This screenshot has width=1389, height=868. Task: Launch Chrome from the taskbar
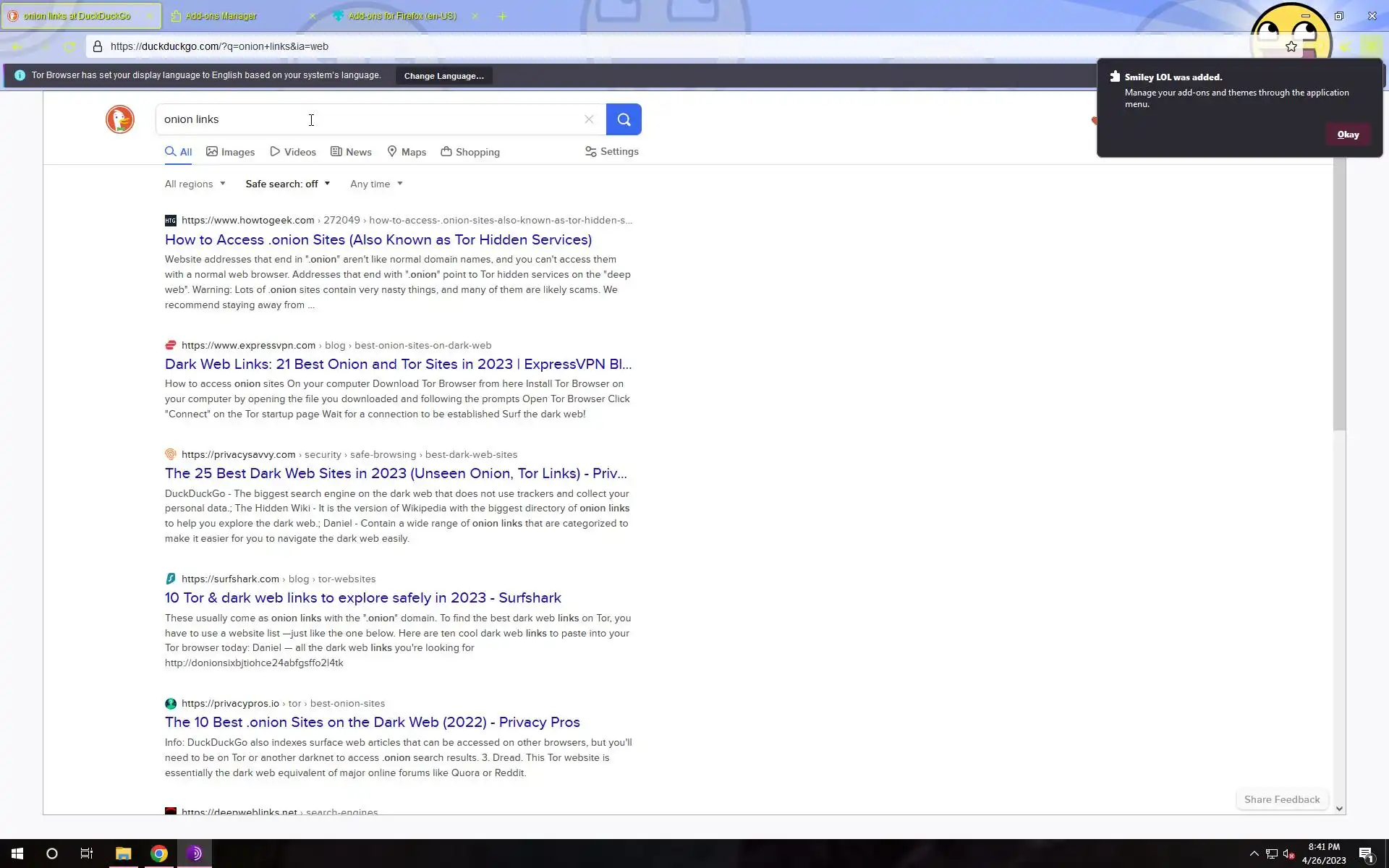[159, 854]
